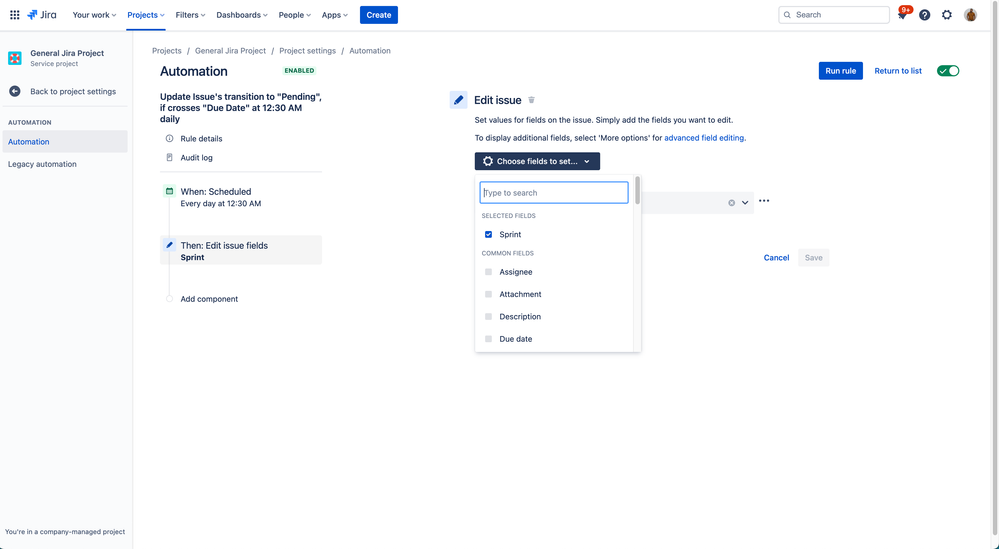
Task: Expand the Sprint value dropdown chevron
Action: (745, 203)
